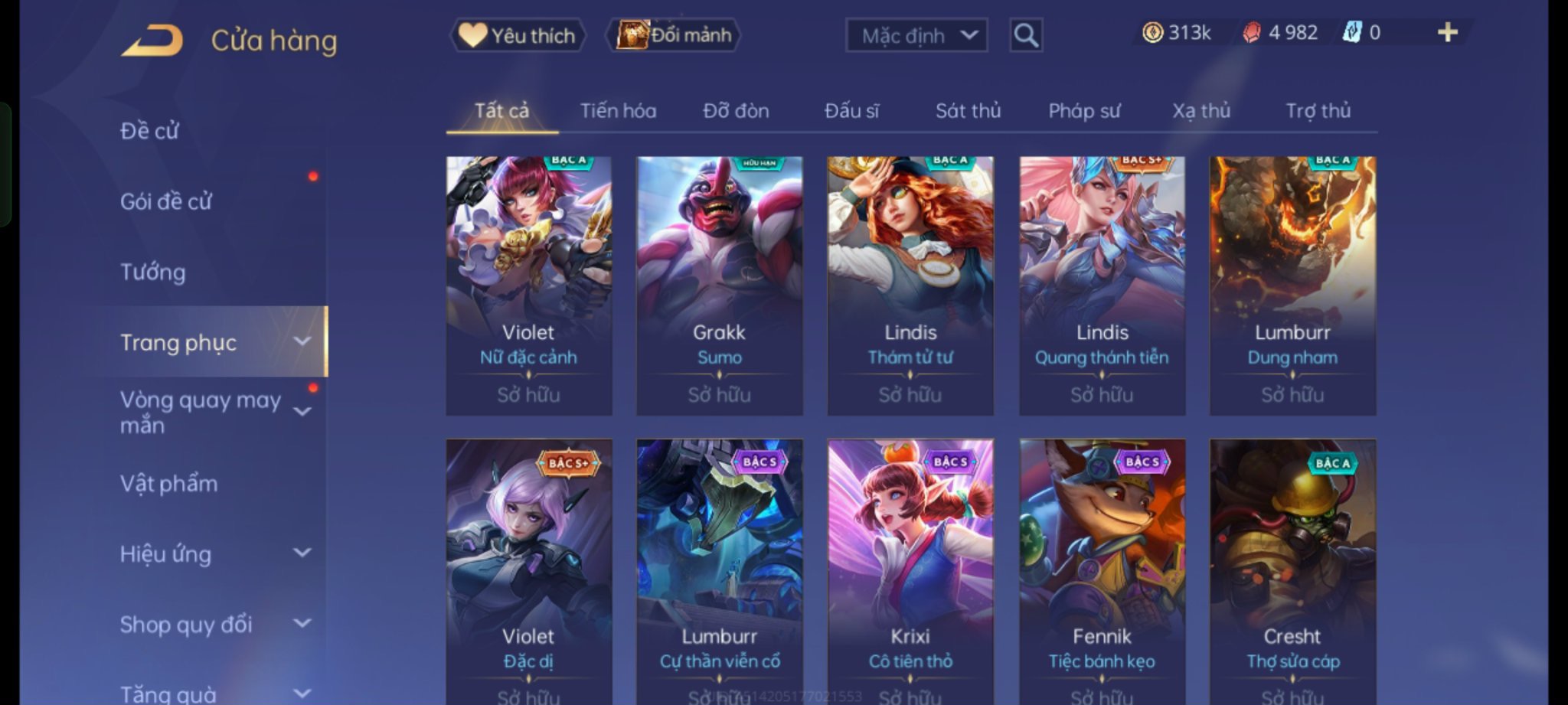Open the Mặc định sort dropdown
Screen dimensions: 1568x705
click(916, 35)
